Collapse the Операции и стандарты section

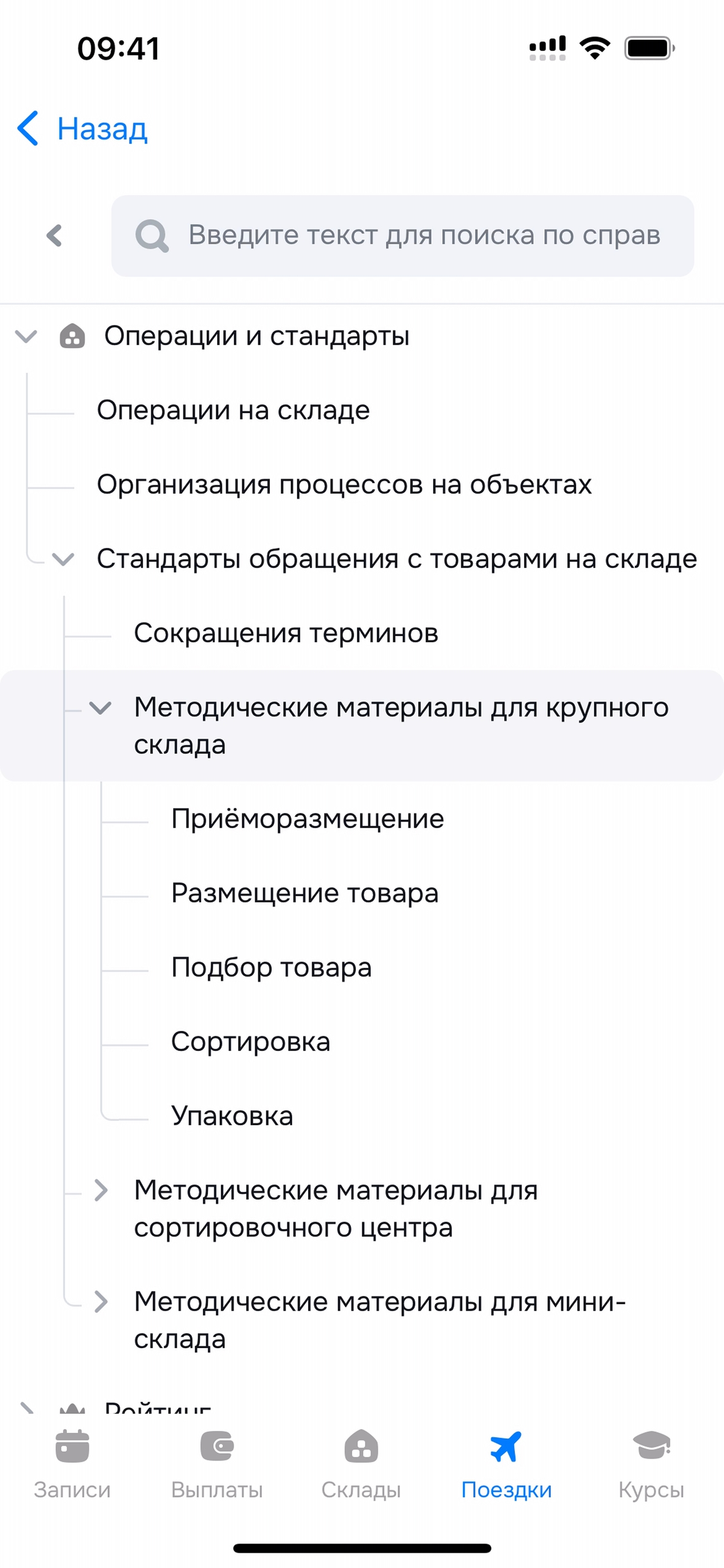click(x=26, y=336)
